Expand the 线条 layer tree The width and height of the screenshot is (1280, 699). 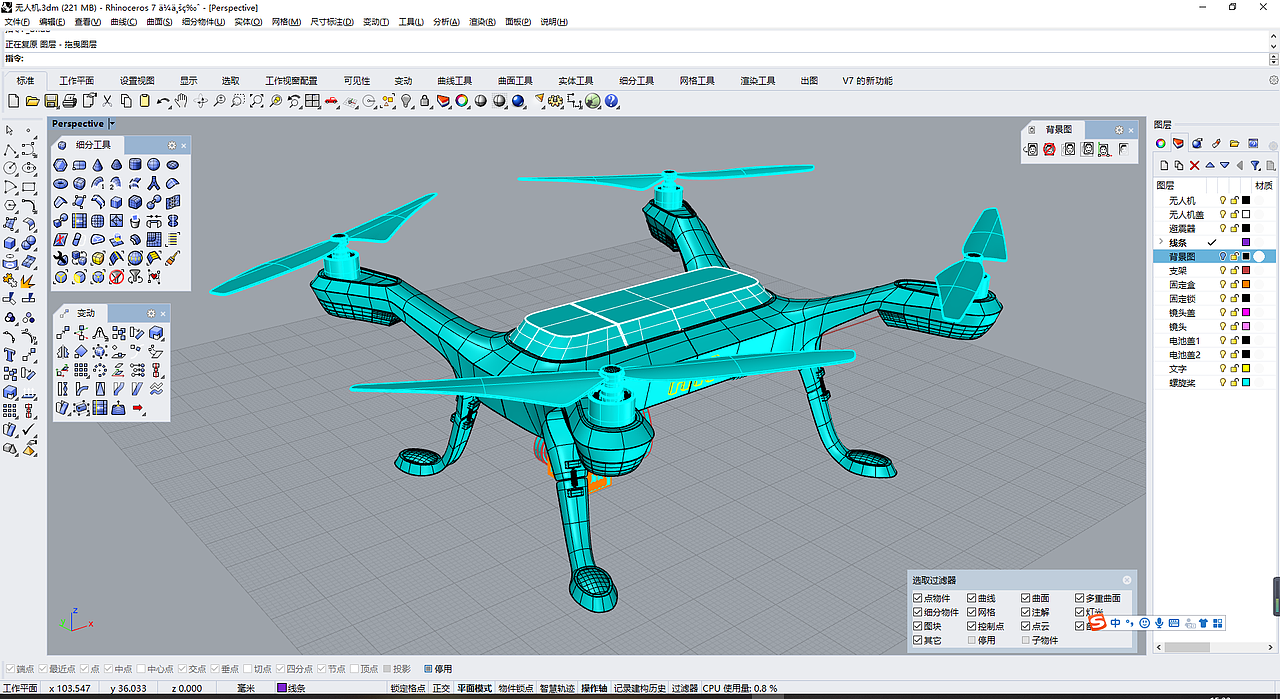(1161, 242)
